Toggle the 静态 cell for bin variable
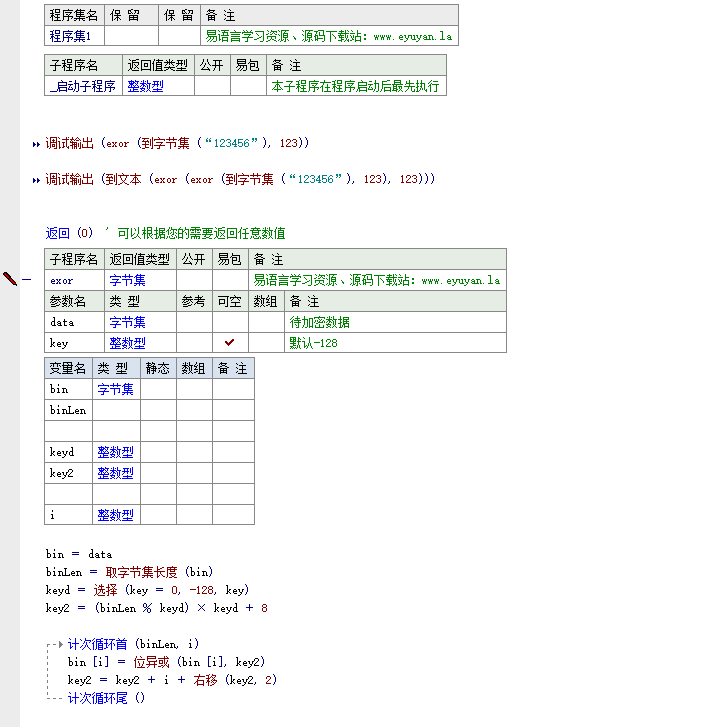708x727 pixels. (158, 389)
